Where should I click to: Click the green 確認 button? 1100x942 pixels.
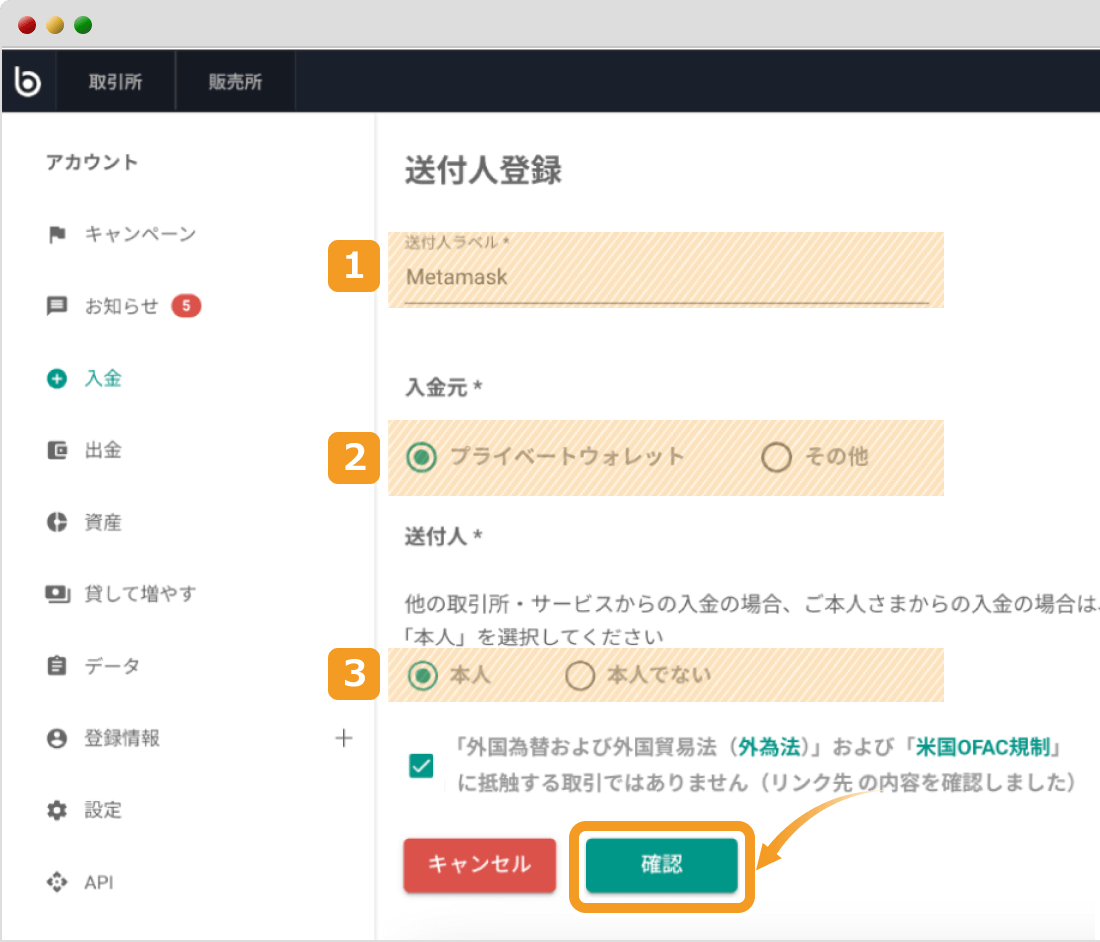coord(662,865)
